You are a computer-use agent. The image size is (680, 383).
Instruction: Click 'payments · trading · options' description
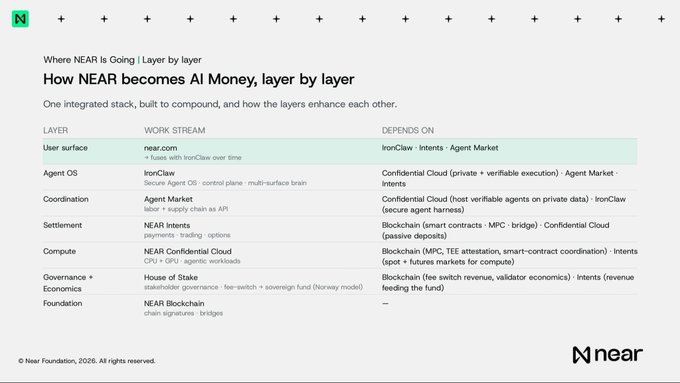(x=187, y=235)
